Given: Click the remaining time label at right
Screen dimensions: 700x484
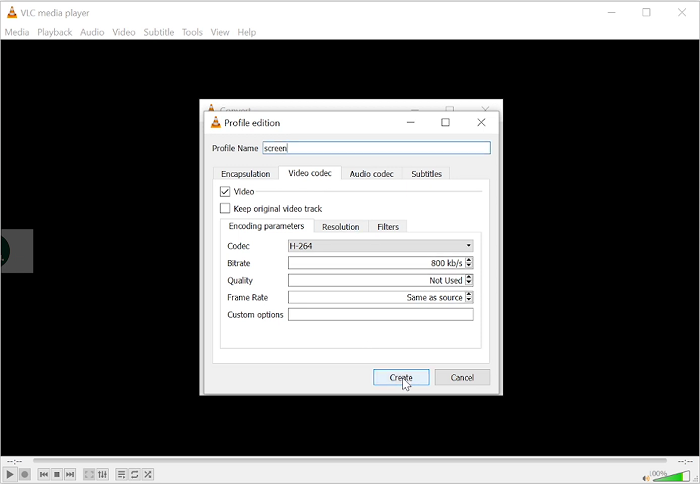Looking at the screenshot, I should pyautogui.click(x=685, y=461).
